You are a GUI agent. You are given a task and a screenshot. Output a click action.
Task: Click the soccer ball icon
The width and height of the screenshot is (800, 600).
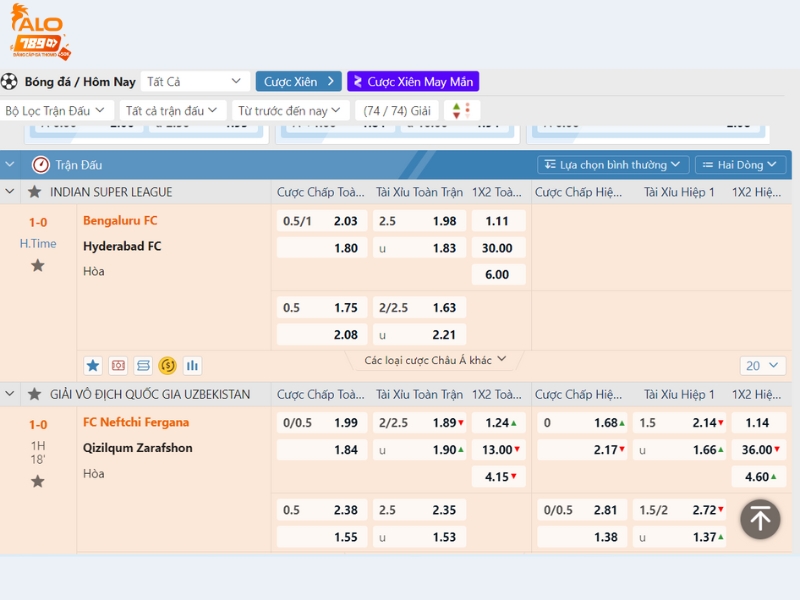pos(9,82)
